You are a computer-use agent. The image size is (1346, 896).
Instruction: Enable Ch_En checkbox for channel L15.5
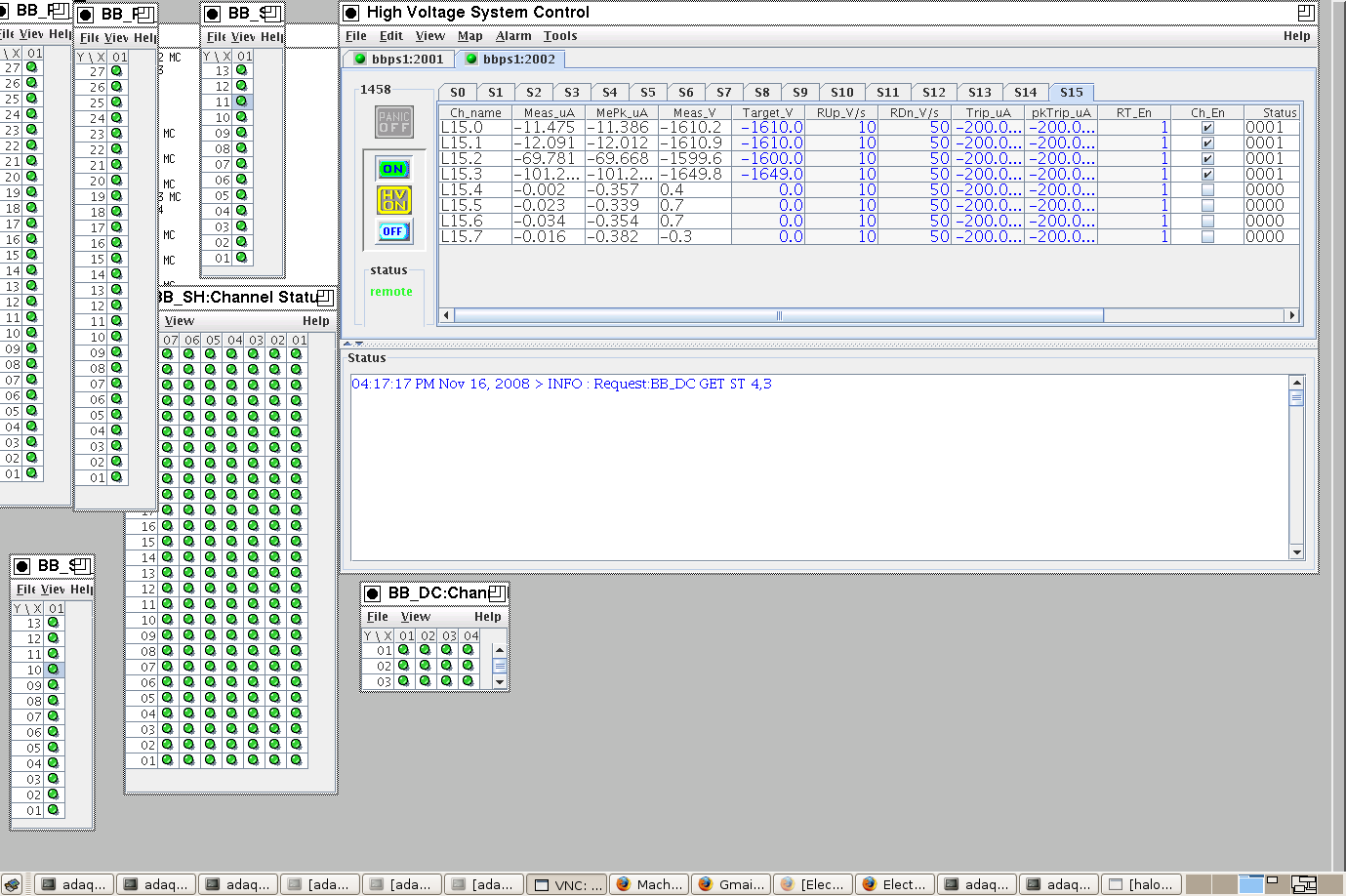[x=1207, y=206]
